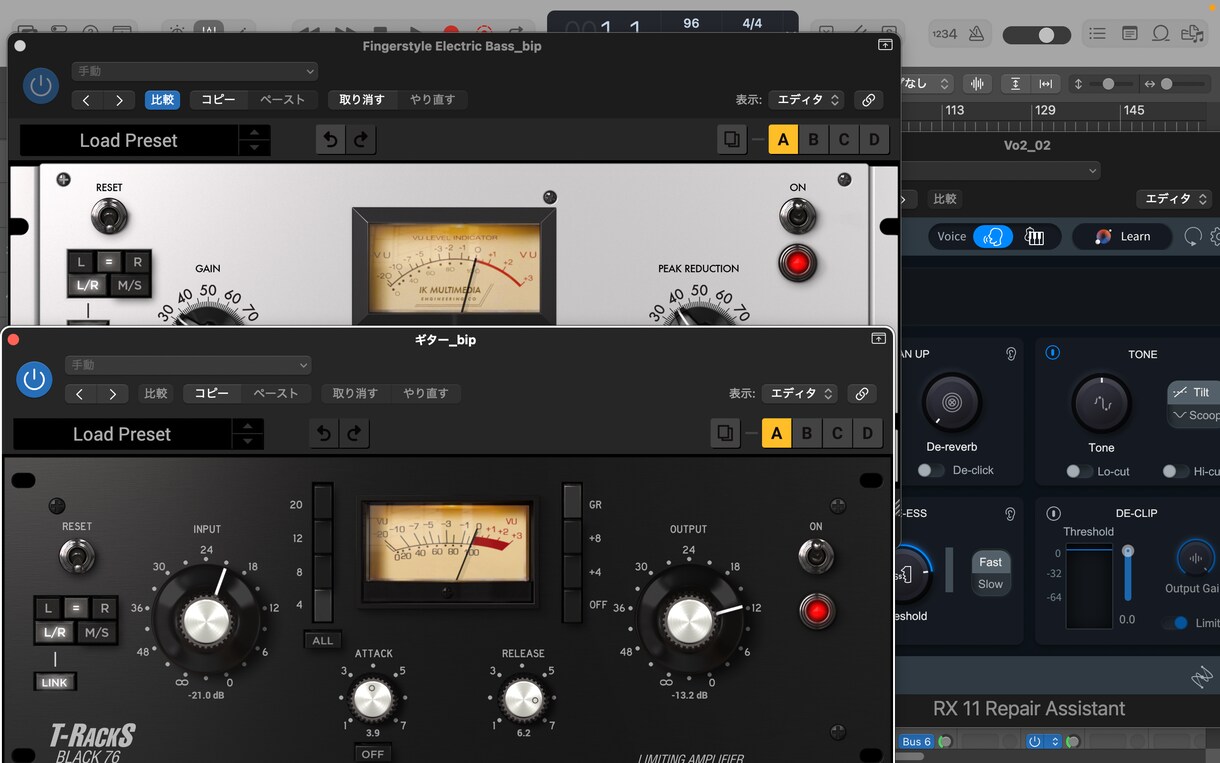
Task: Click 比較 button in Fingerstyle Electric Bass window
Action: point(162,100)
